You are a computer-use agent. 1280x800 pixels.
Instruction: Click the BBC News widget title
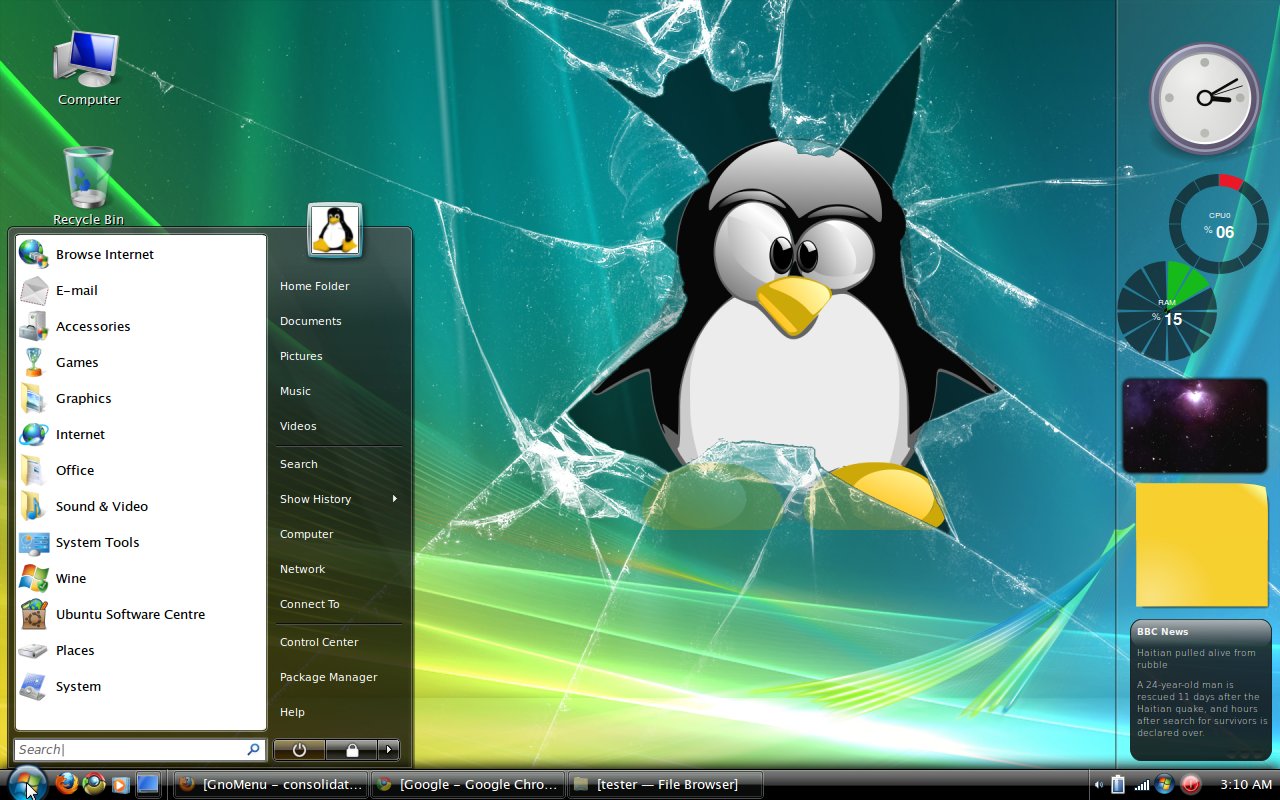(x=1162, y=631)
